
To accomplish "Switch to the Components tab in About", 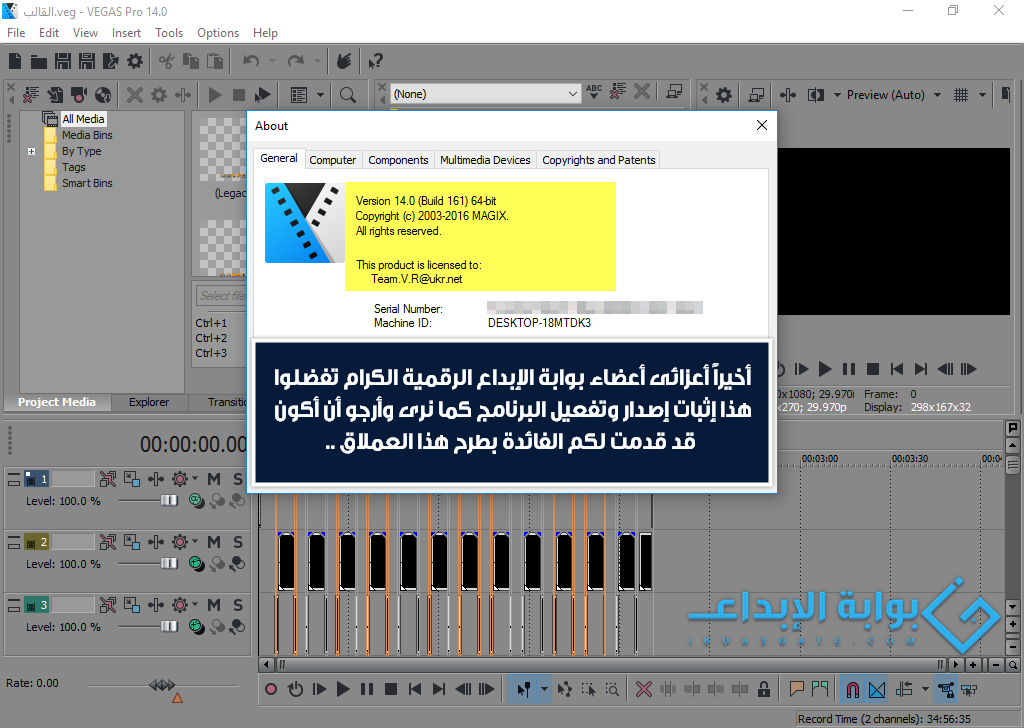I will [x=398, y=160].
